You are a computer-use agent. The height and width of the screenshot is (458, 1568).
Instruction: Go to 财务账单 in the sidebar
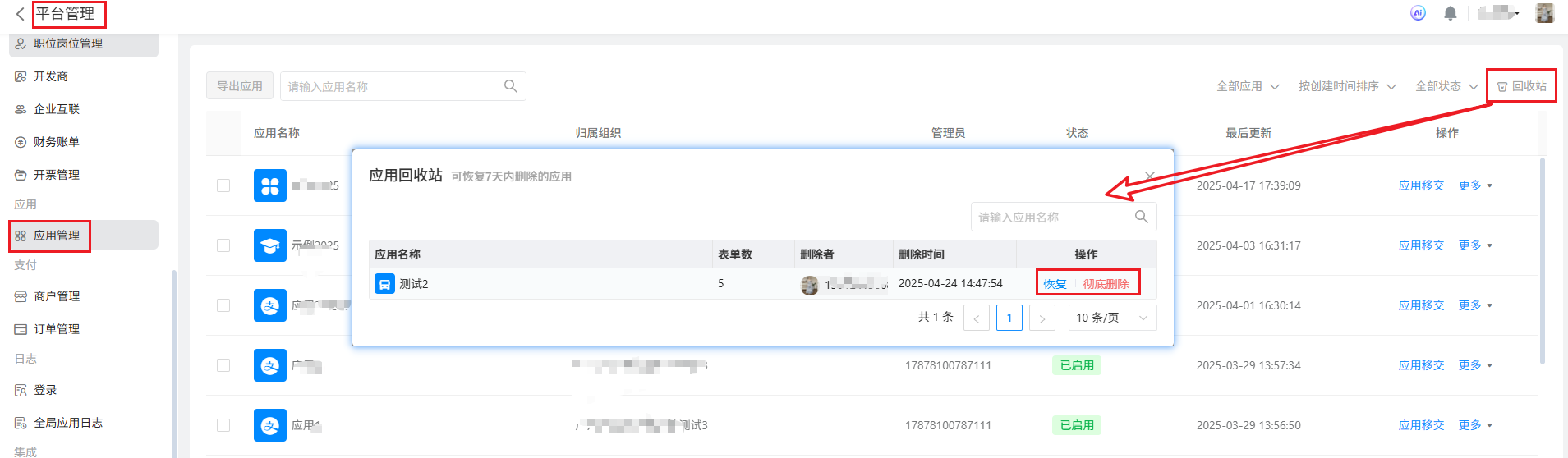coord(57,142)
